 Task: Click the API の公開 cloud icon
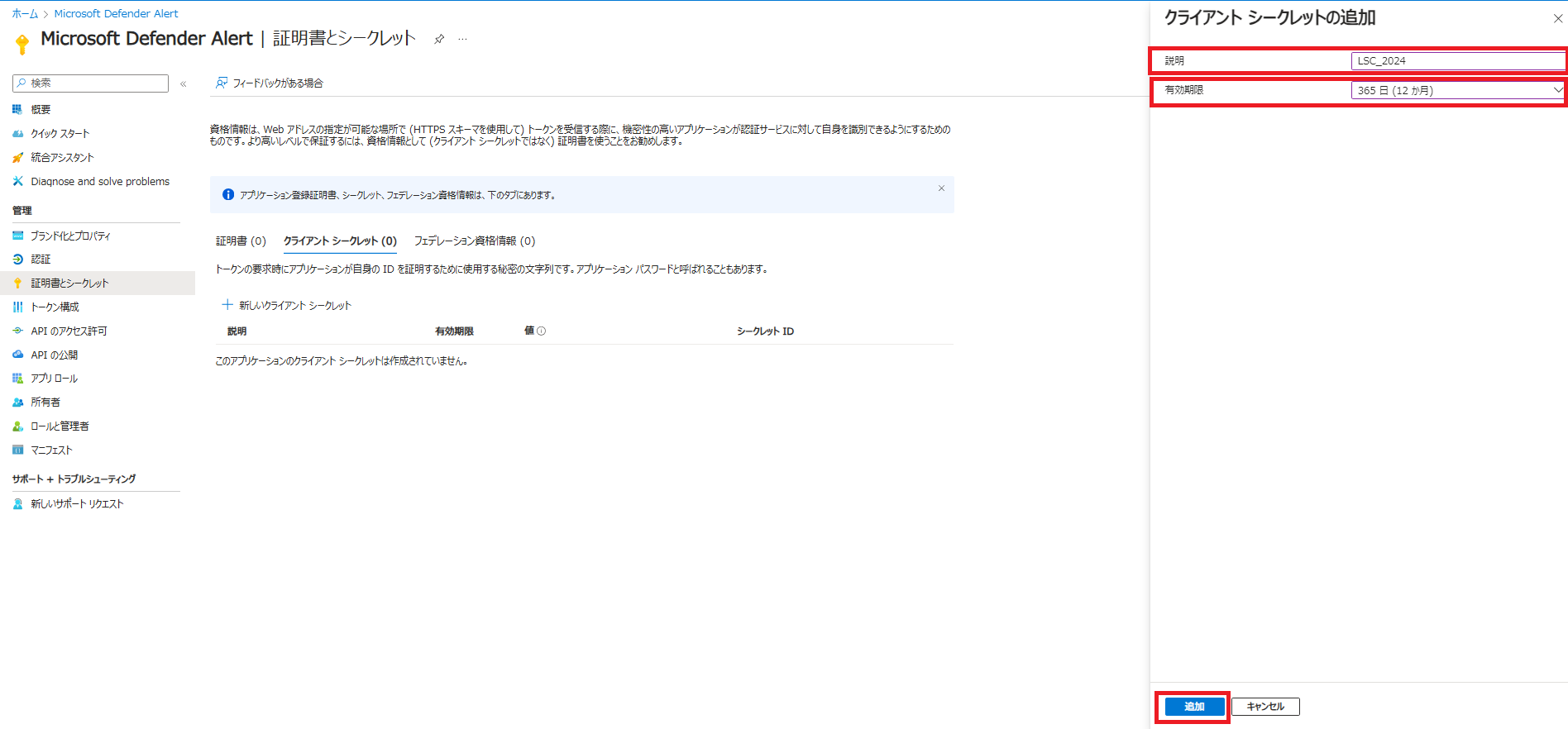click(17, 355)
